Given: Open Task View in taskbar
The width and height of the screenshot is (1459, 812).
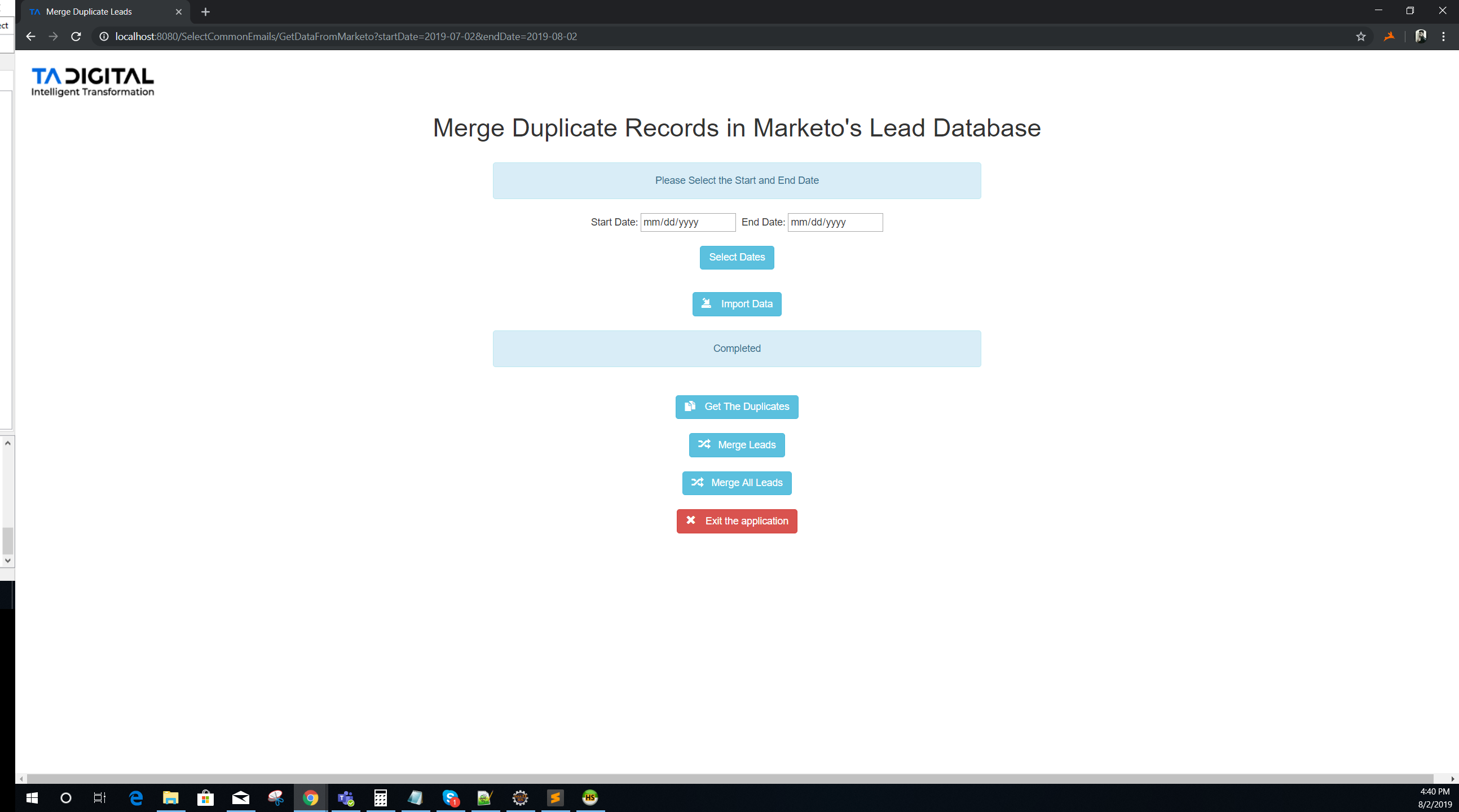Looking at the screenshot, I should (x=100, y=797).
